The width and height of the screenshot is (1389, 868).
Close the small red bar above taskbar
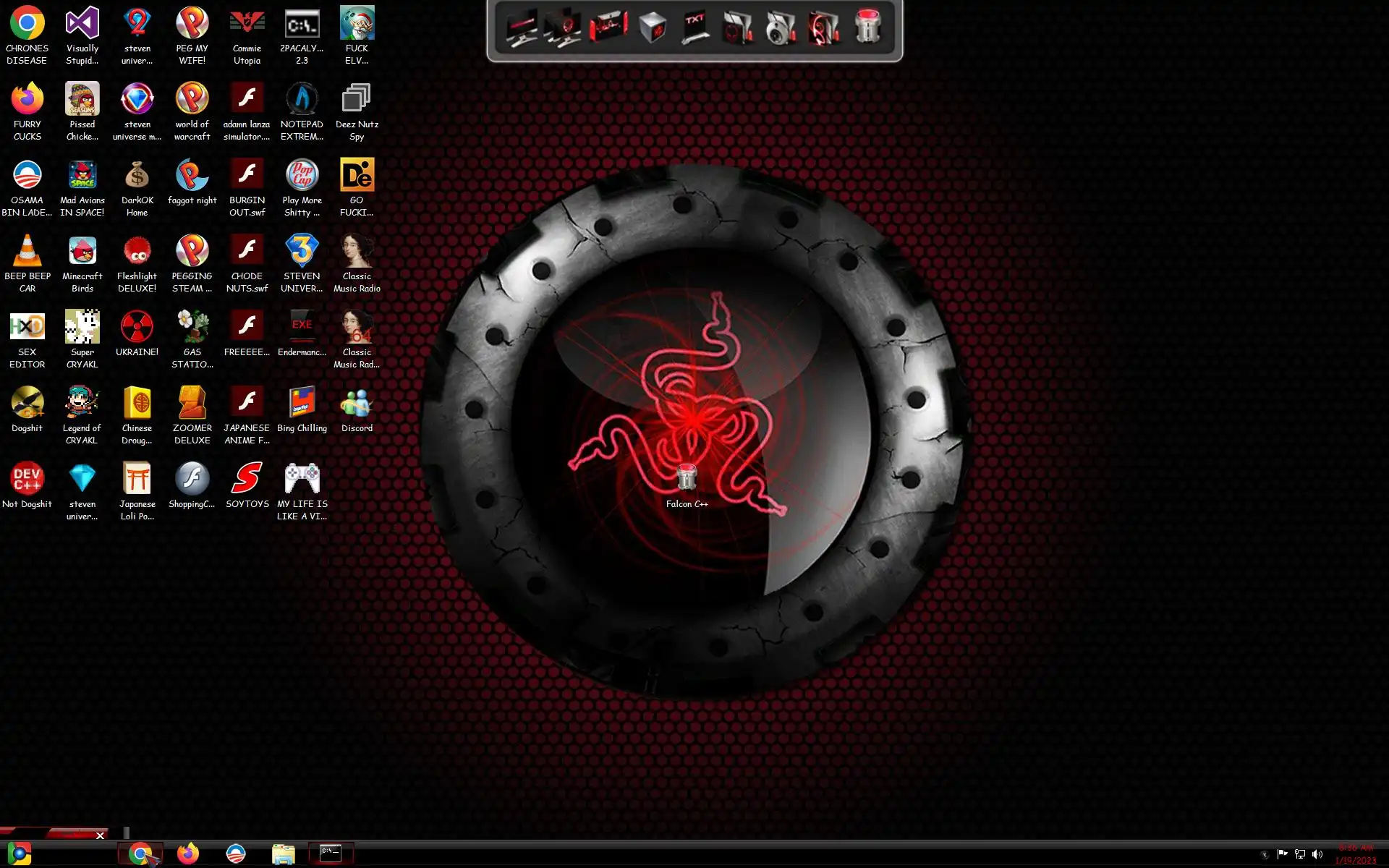tap(100, 835)
